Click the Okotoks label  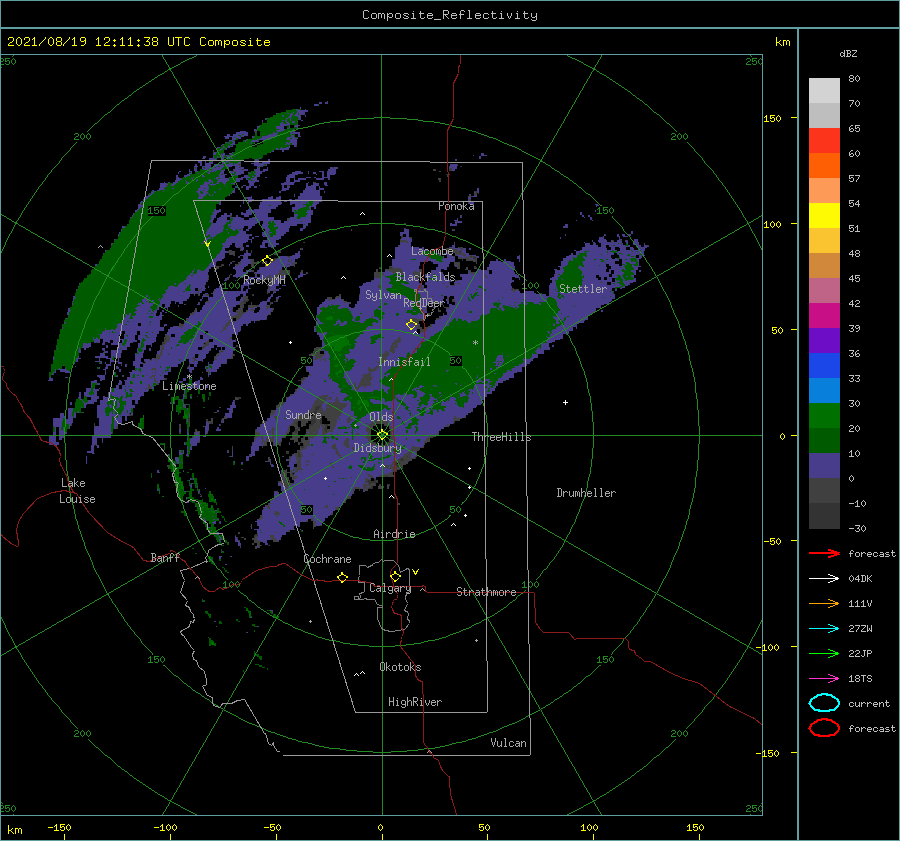[x=400, y=667]
